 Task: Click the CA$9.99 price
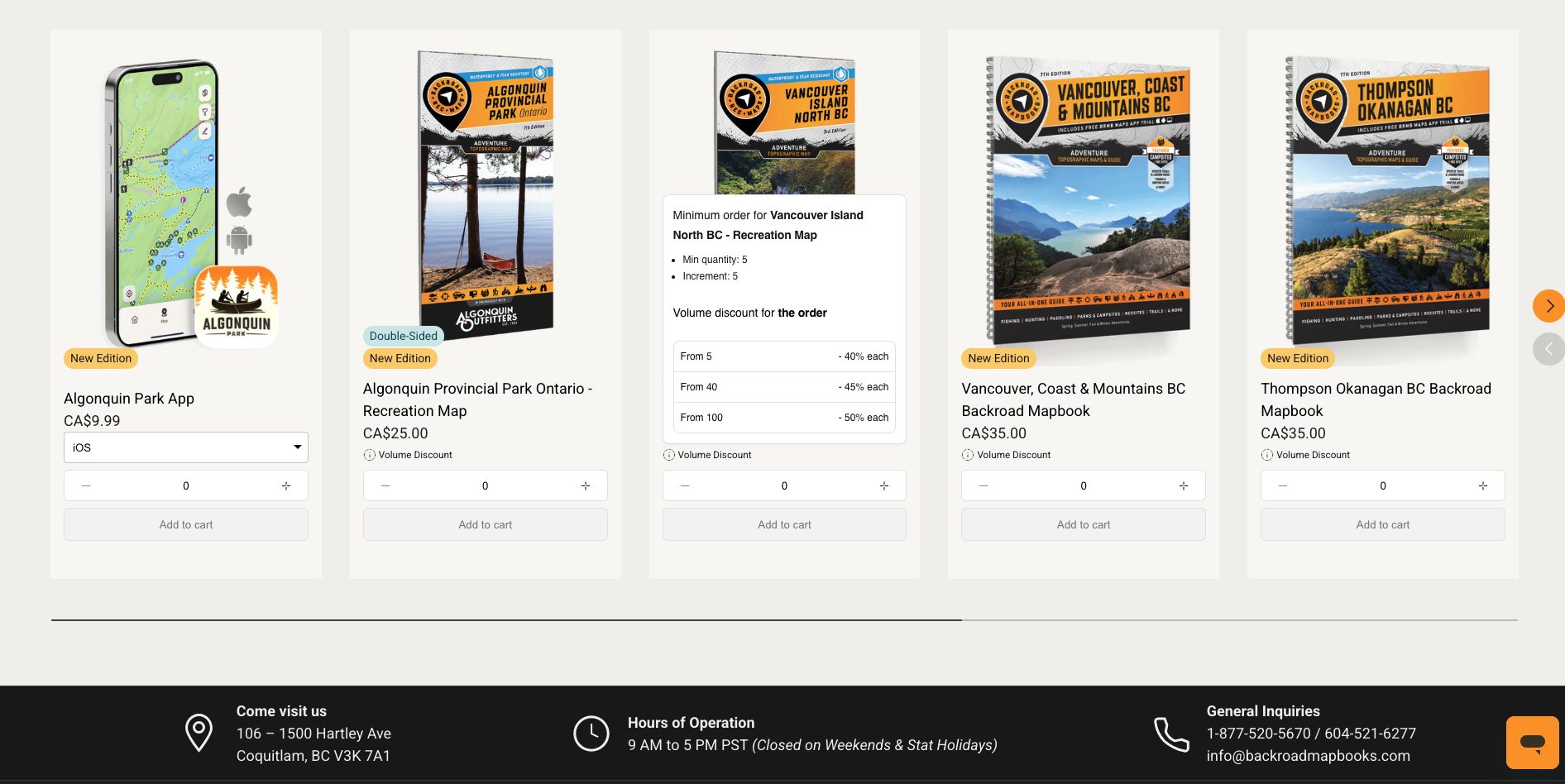coord(92,421)
